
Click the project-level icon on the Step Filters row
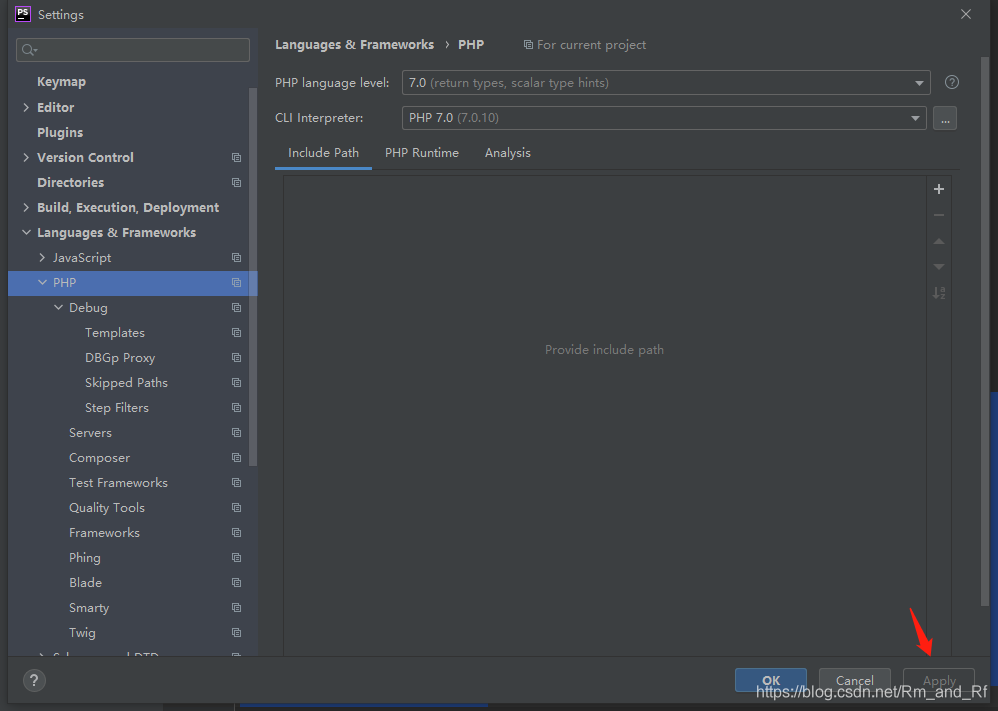click(x=236, y=407)
